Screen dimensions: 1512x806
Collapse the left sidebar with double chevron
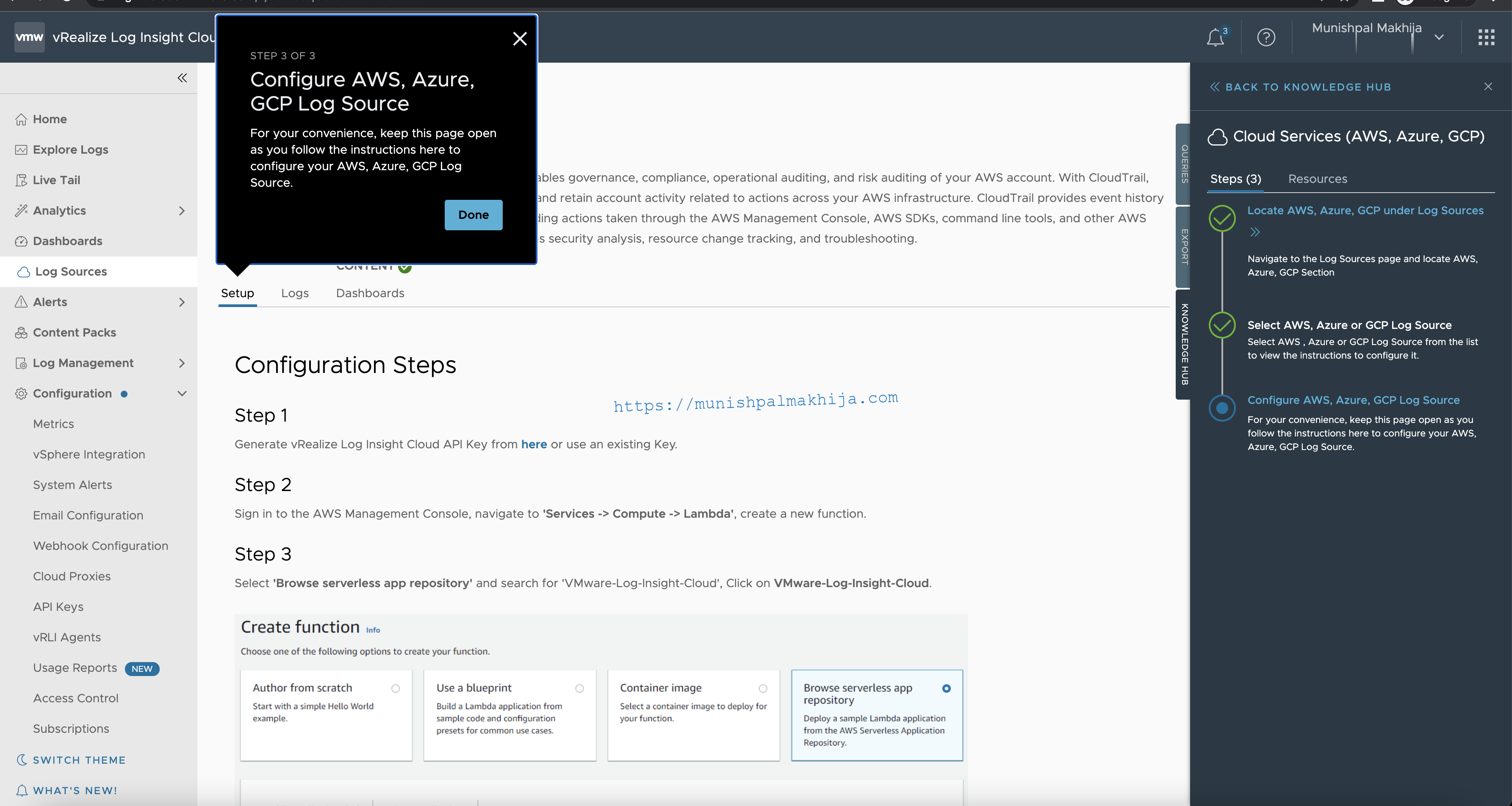[x=182, y=78]
